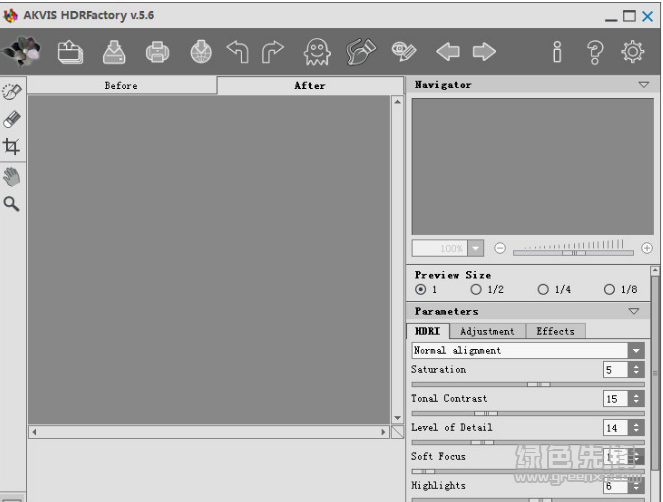Switch to the Before tab
This screenshot has width=663, height=502.
tap(121, 85)
